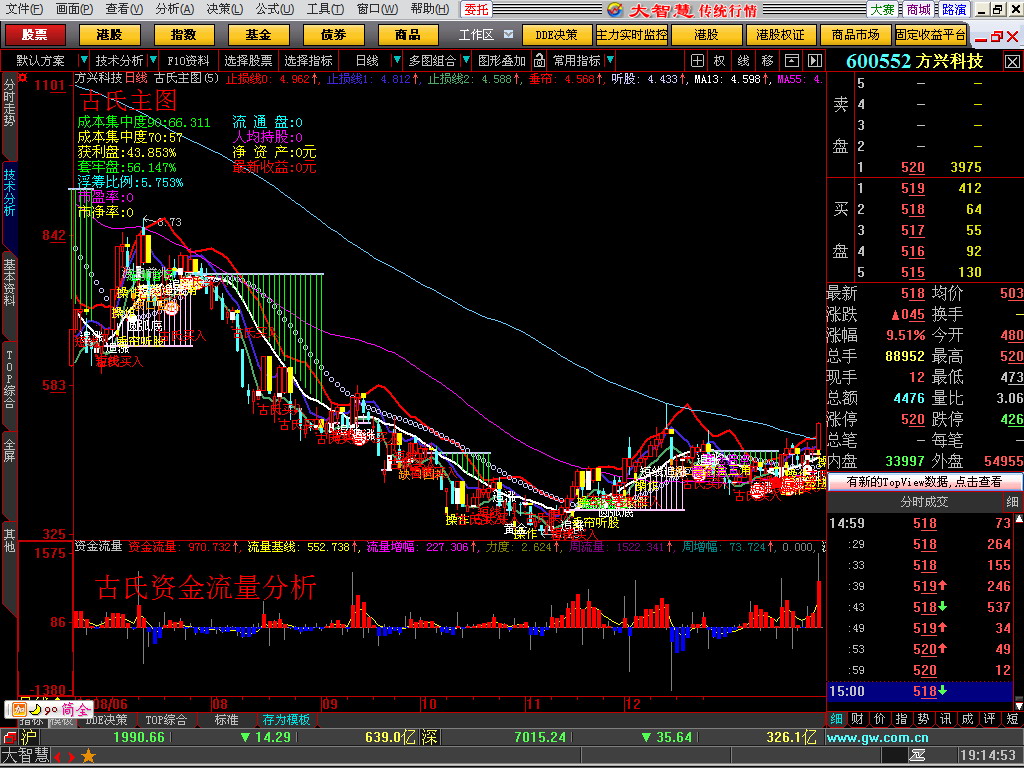Image resolution: width=1024 pixels, height=768 pixels.
Task: Select the 讯 tab under the trade list
Action: click(x=946, y=719)
